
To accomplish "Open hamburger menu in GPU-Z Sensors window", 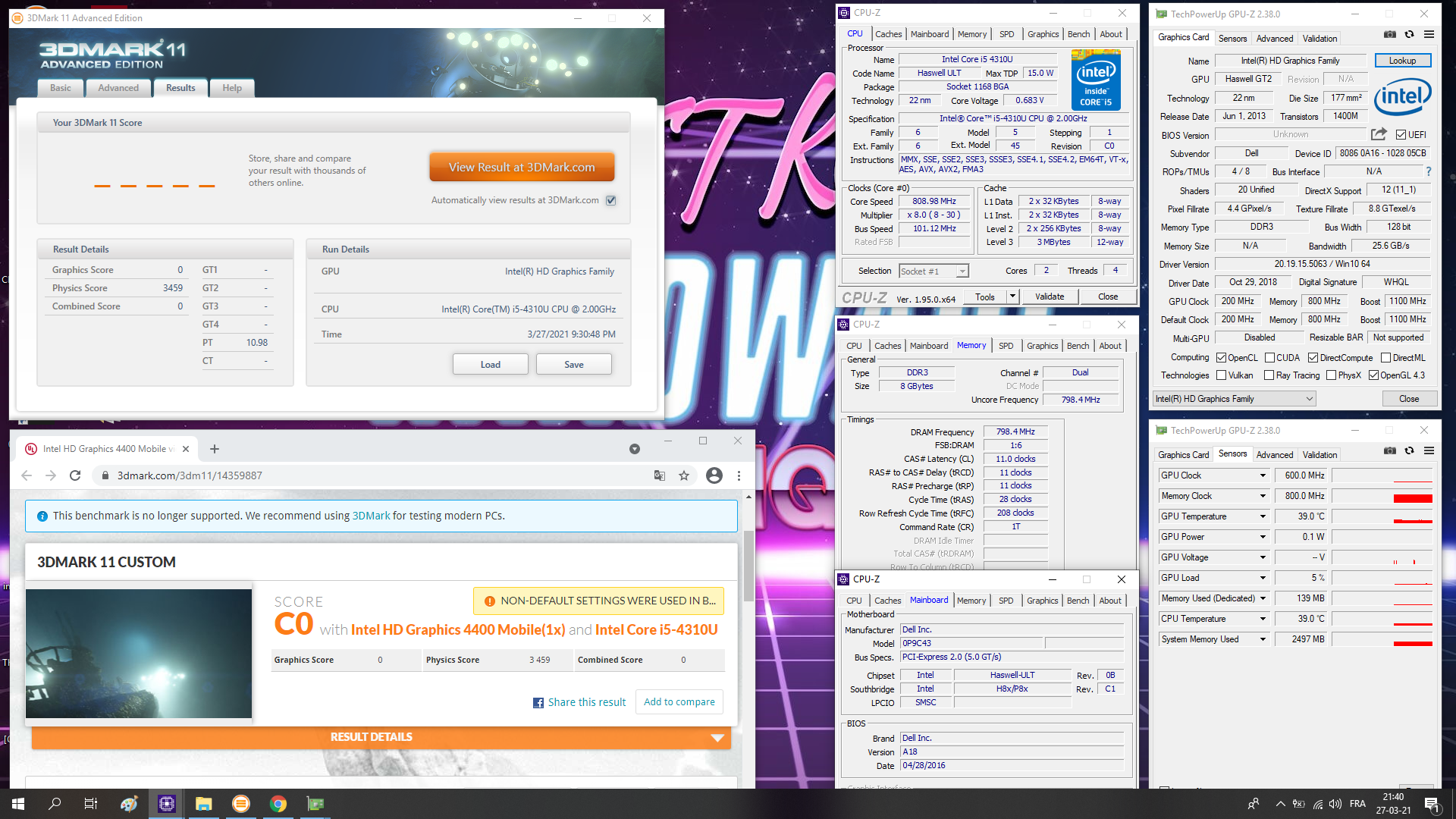I will tap(1429, 451).
